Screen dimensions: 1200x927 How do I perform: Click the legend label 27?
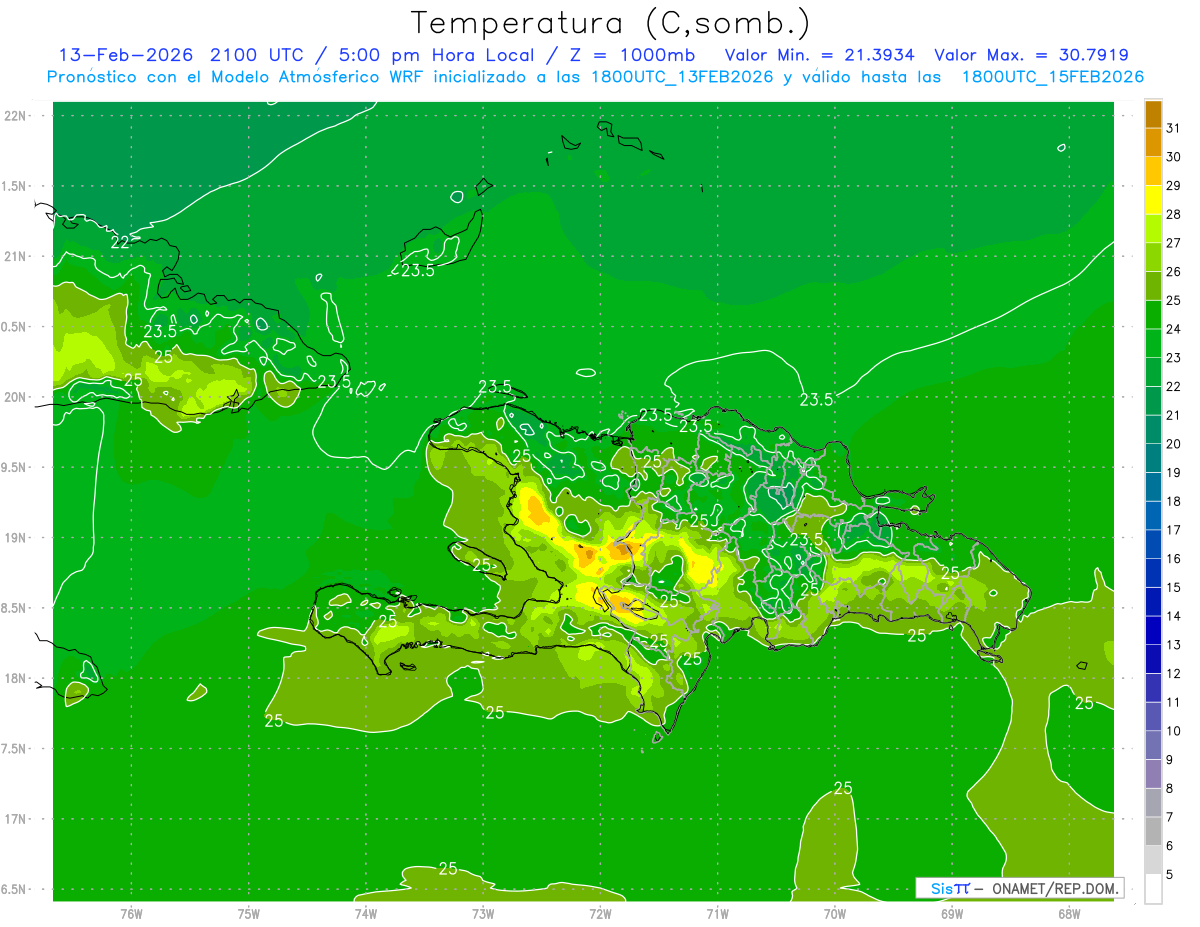click(x=1173, y=243)
